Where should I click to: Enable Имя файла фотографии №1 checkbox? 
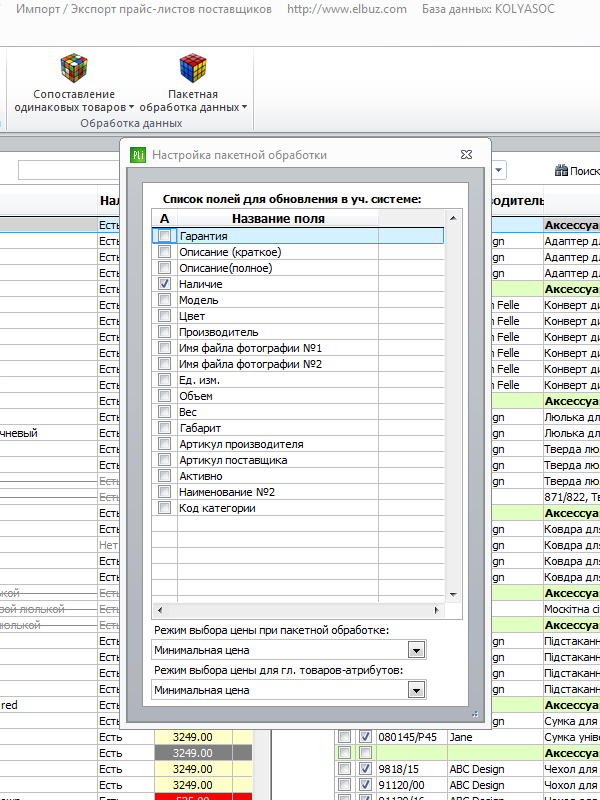tap(164, 348)
